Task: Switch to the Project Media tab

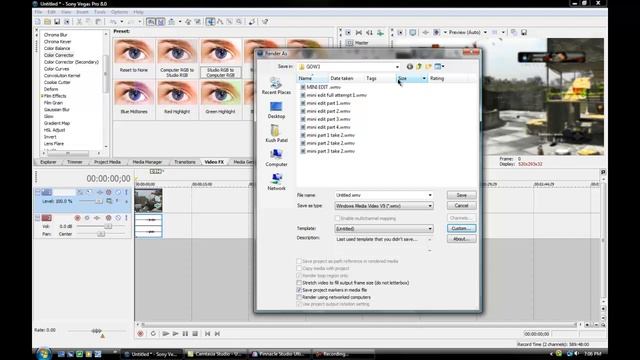Action: [107, 162]
